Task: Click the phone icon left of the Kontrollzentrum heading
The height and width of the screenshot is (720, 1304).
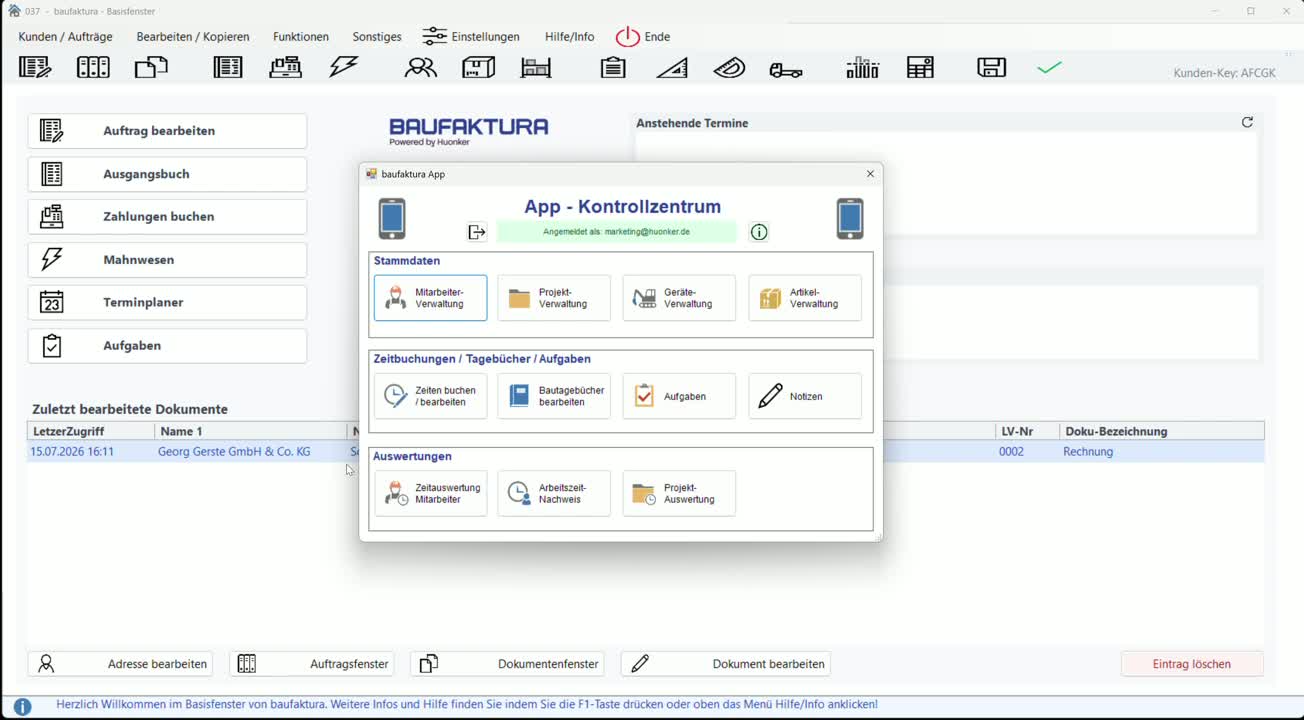Action: click(392, 219)
